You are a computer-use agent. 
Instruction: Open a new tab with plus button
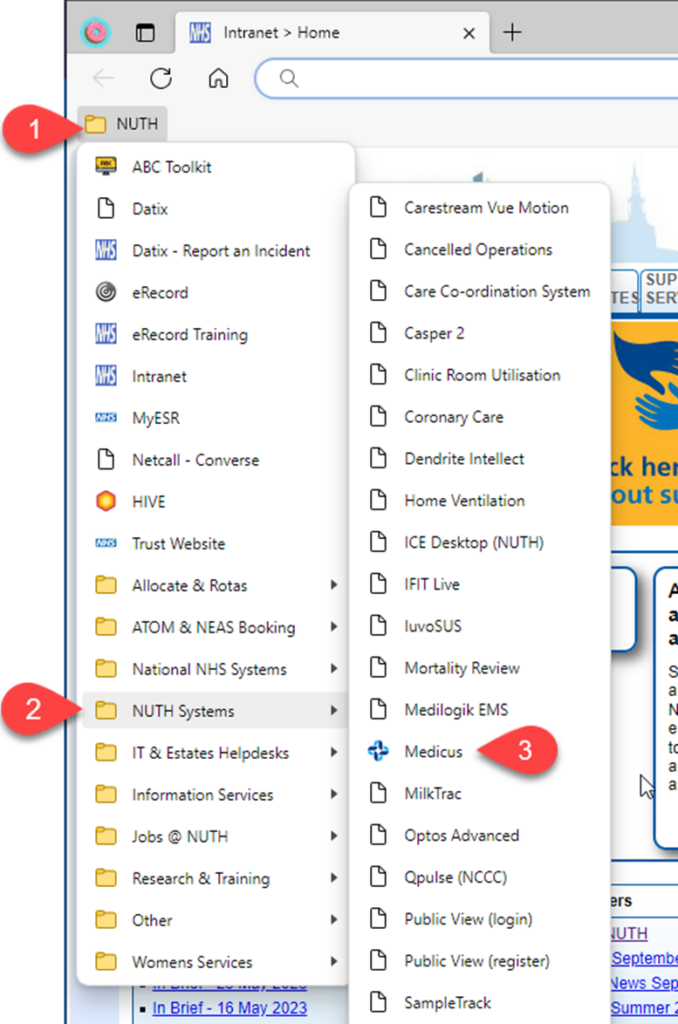(x=513, y=32)
